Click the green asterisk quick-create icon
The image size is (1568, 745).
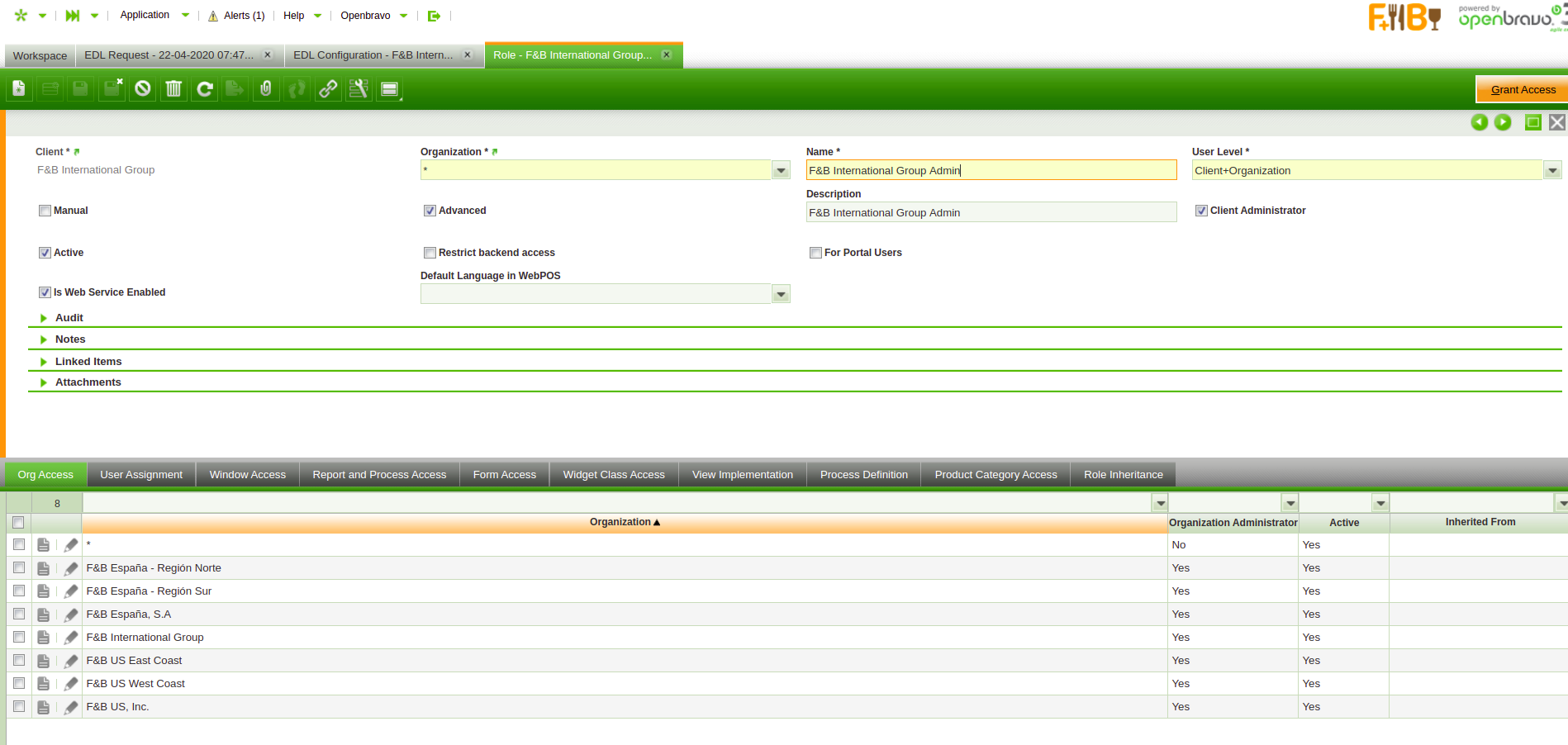click(21, 16)
